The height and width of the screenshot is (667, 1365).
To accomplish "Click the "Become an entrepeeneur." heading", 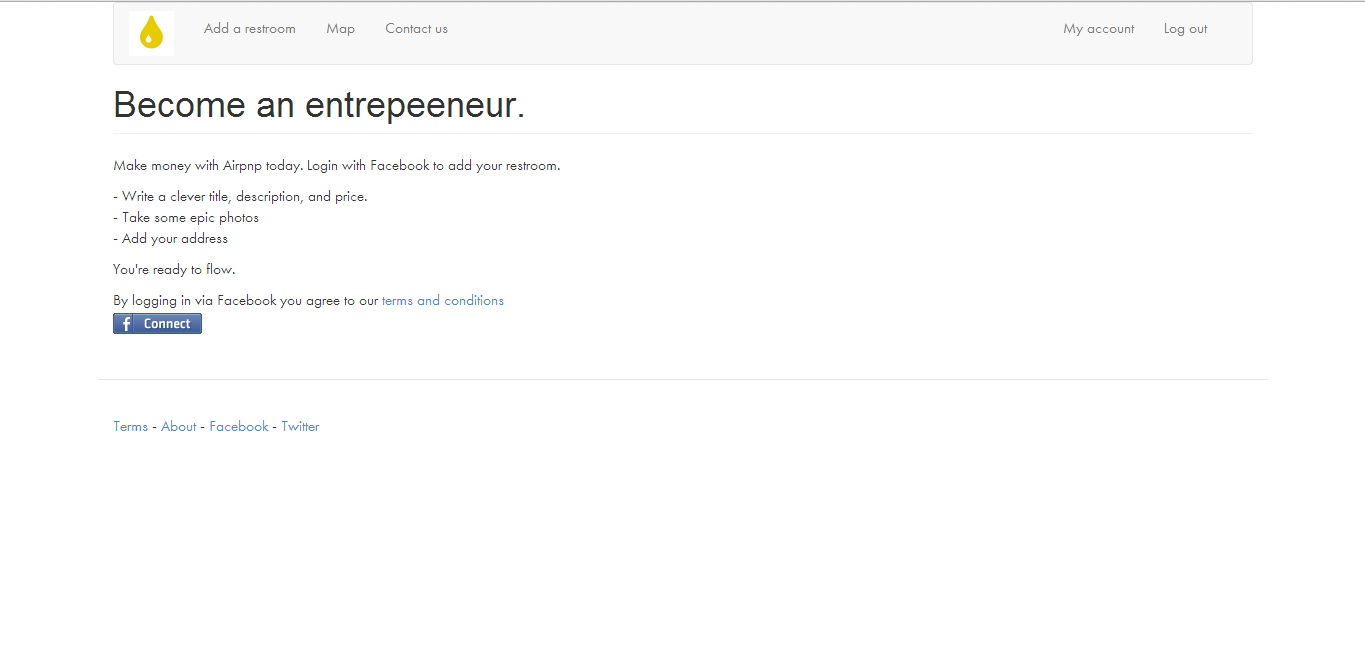I will click(x=319, y=105).
